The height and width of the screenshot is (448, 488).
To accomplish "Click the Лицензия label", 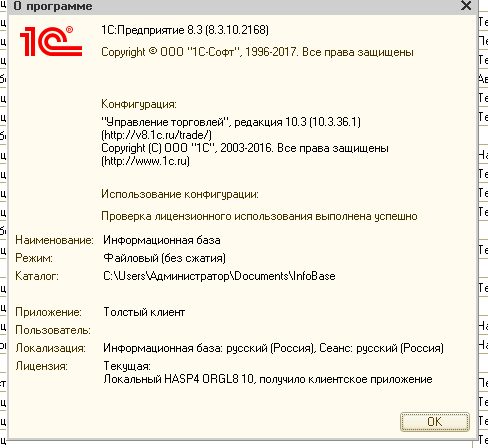I will pos(42,366).
